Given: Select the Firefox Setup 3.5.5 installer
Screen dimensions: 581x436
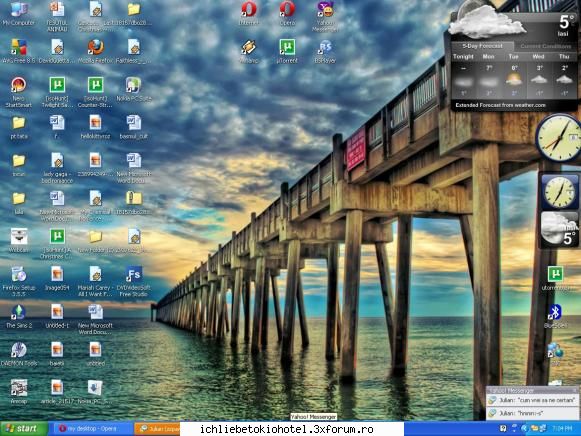Looking at the screenshot, I should 19,282.
